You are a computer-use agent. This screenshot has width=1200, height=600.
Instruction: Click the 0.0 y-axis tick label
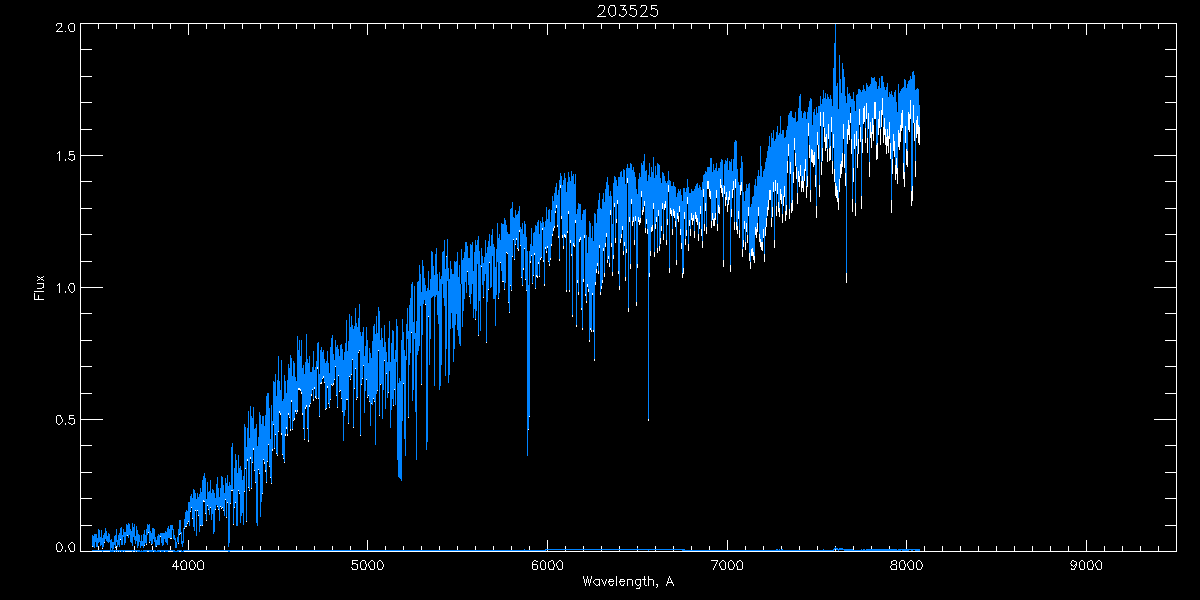click(x=66, y=547)
